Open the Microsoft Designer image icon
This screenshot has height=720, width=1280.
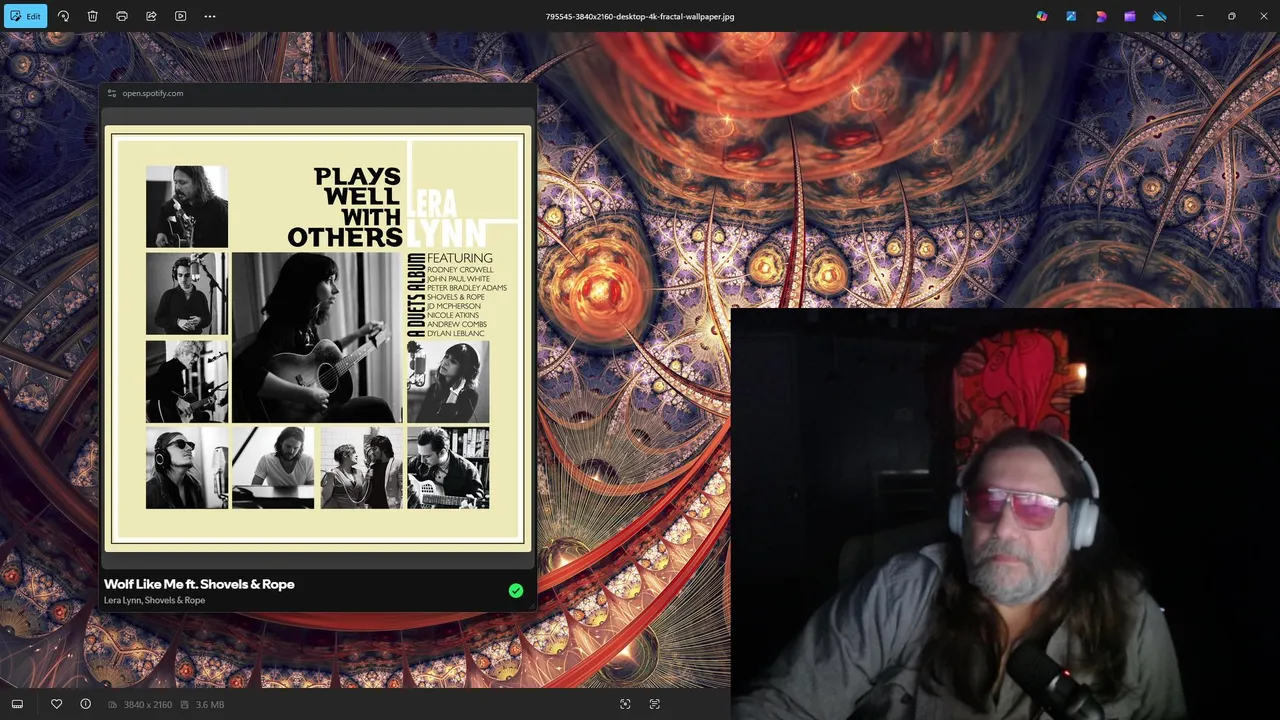1071,16
